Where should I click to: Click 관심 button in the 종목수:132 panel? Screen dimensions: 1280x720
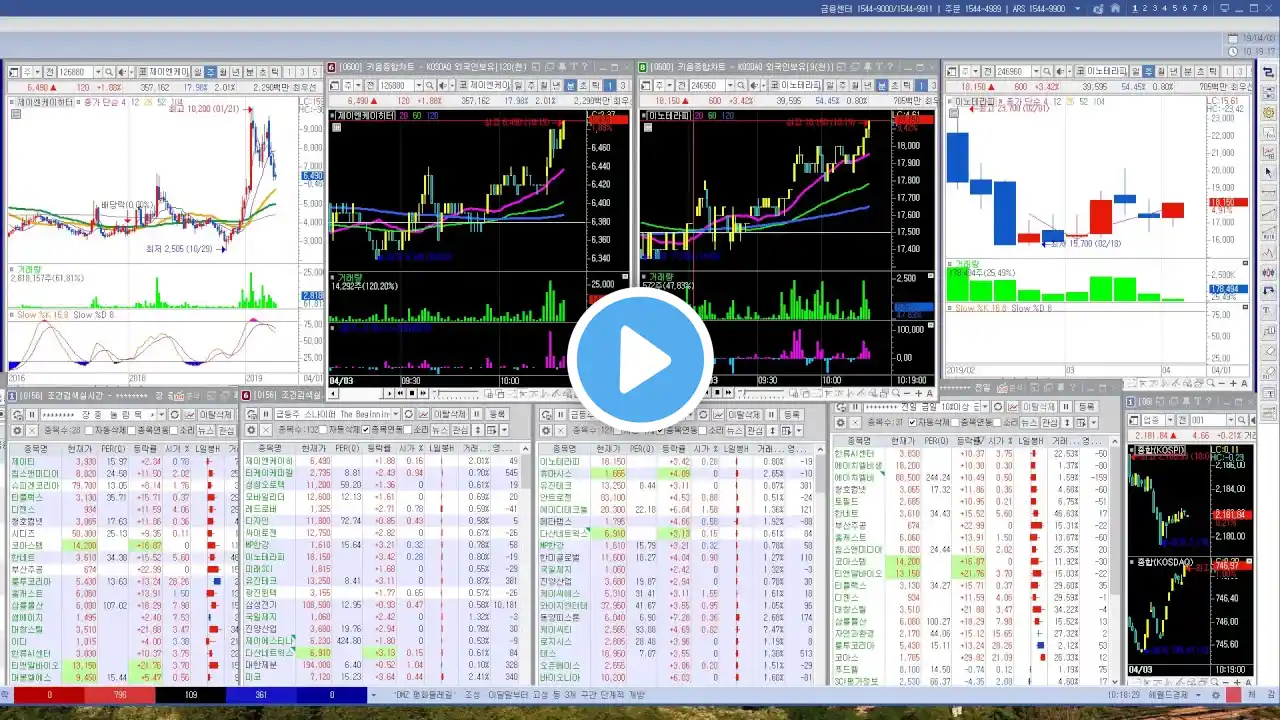click(462, 430)
